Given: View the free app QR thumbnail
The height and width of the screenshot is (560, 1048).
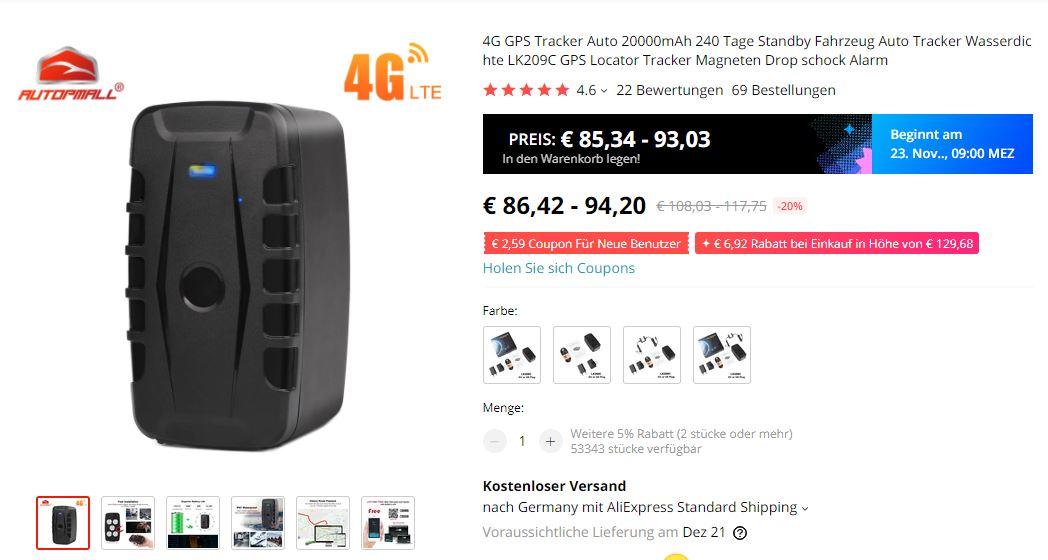Looking at the screenshot, I should [388, 523].
